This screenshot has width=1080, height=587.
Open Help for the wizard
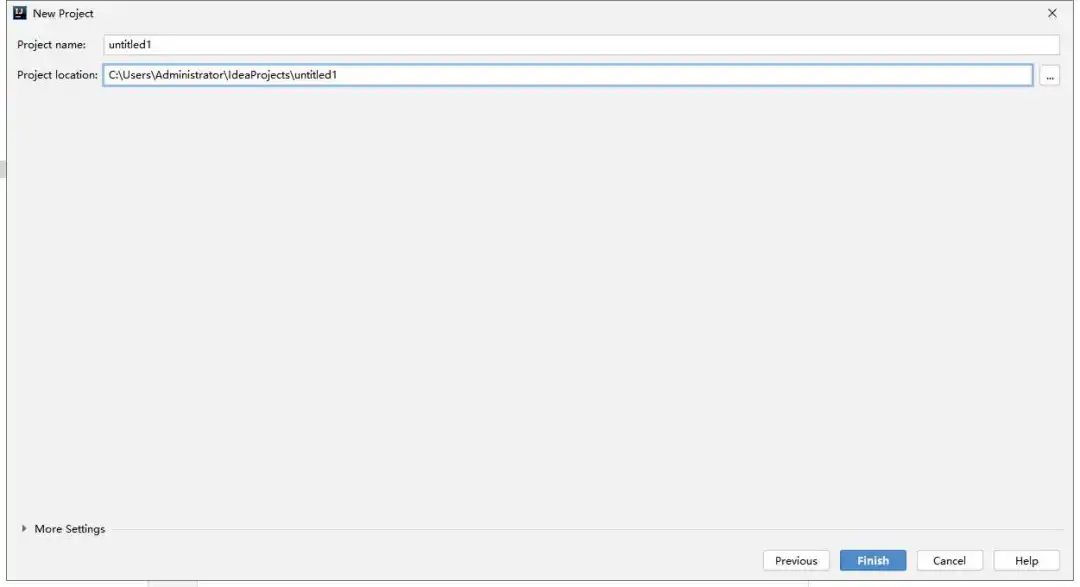click(1026, 561)
